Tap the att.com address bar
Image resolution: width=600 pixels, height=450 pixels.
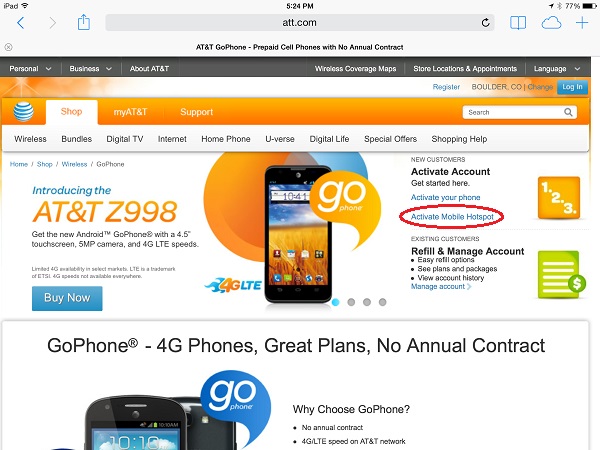(300, 23)
